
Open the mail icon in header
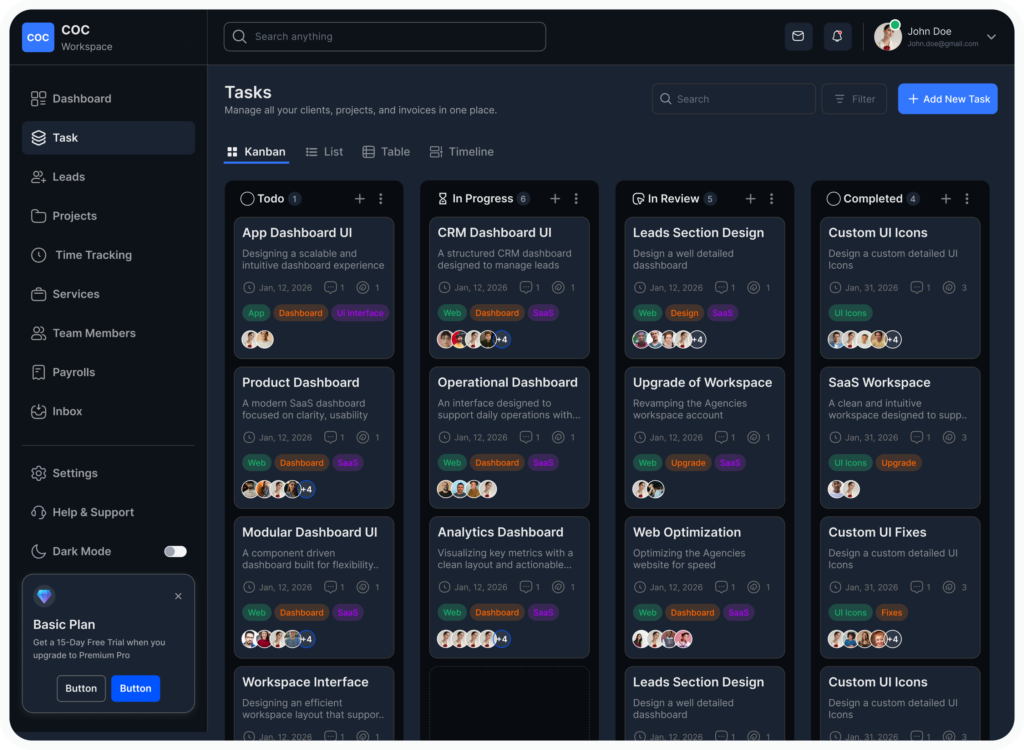798,37
